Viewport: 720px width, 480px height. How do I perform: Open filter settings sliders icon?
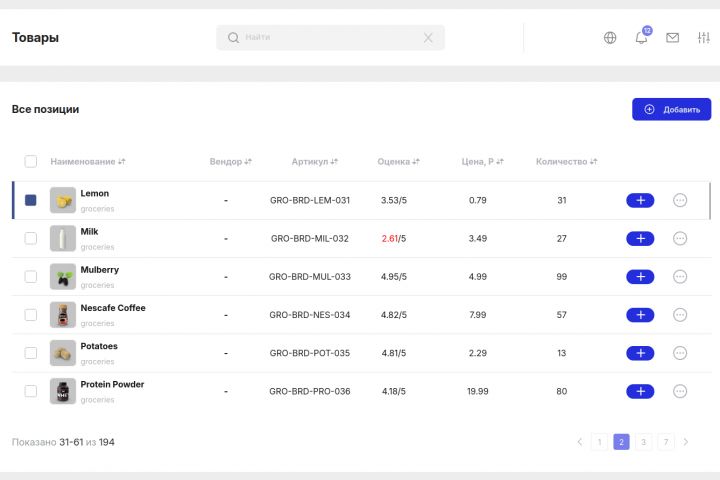pos(703,38)
